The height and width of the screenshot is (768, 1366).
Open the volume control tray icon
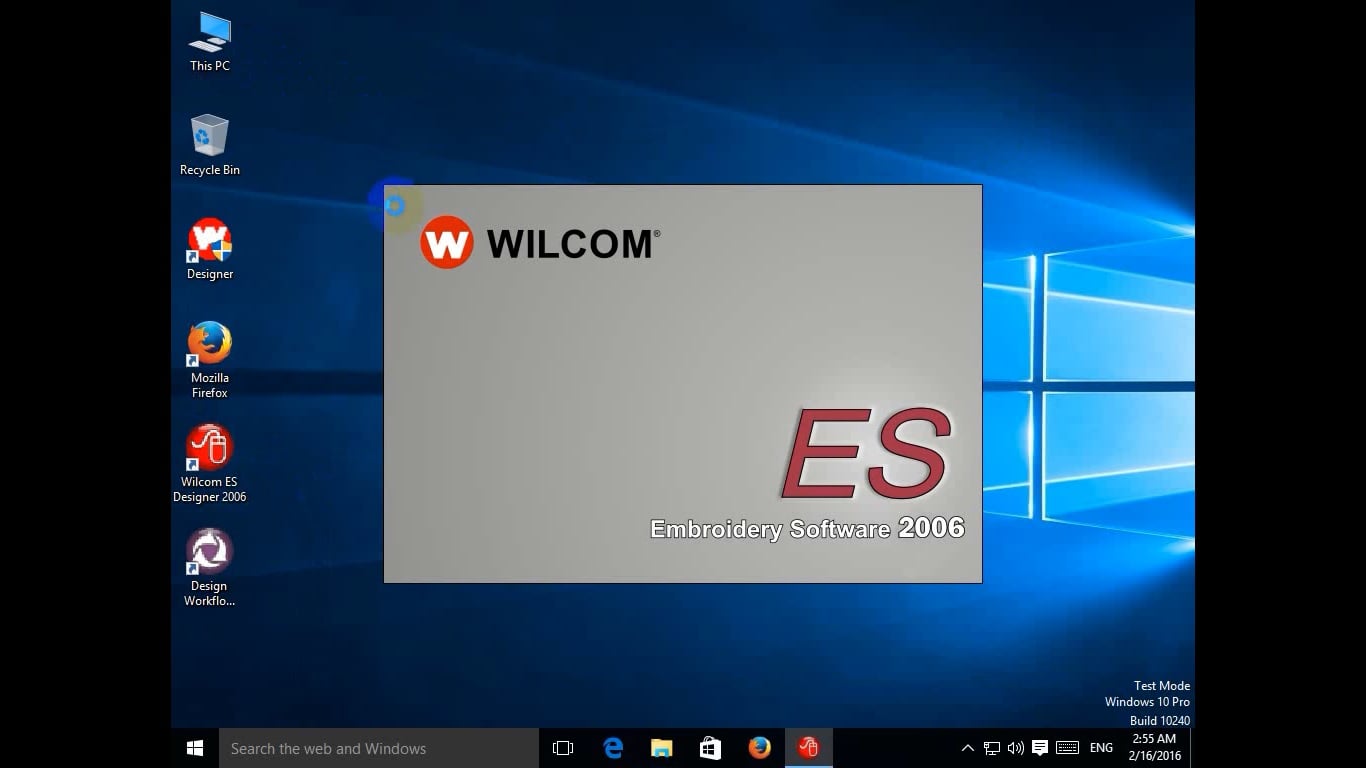tap(1016, 748)
